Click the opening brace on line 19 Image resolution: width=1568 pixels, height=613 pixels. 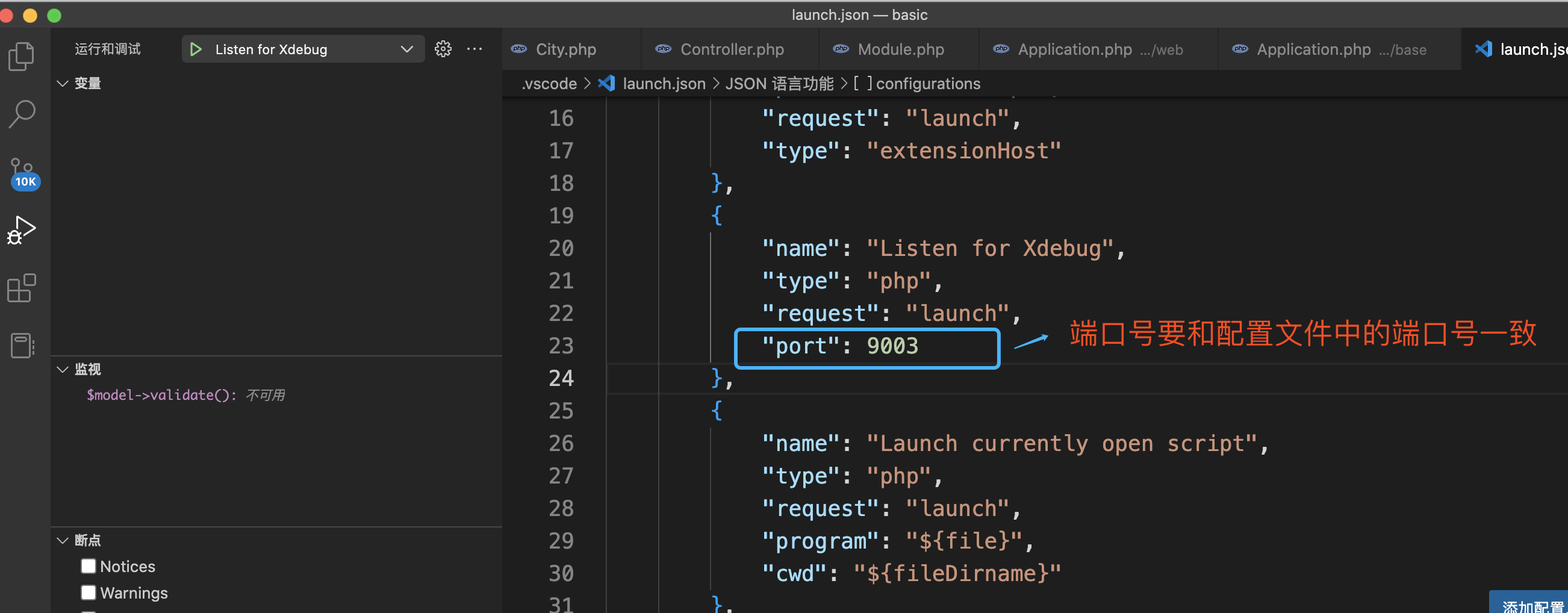click(717, 216)
